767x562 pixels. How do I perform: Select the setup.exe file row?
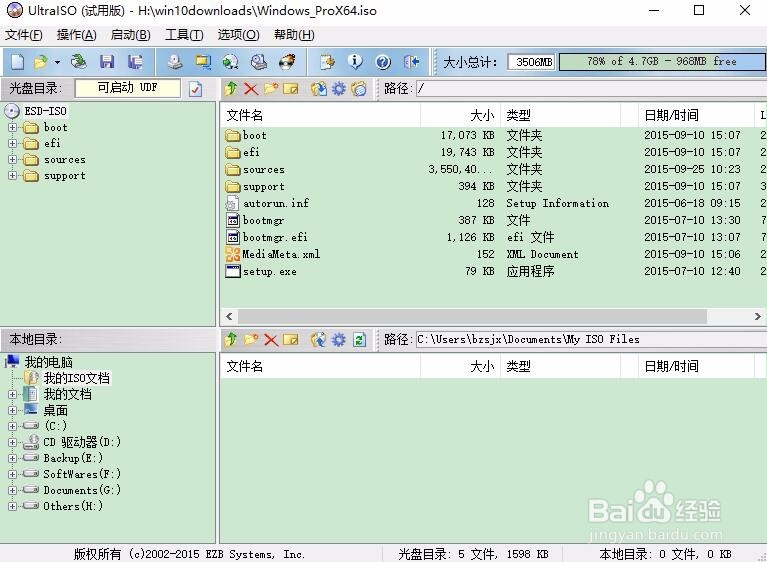[x=493, y=271]
